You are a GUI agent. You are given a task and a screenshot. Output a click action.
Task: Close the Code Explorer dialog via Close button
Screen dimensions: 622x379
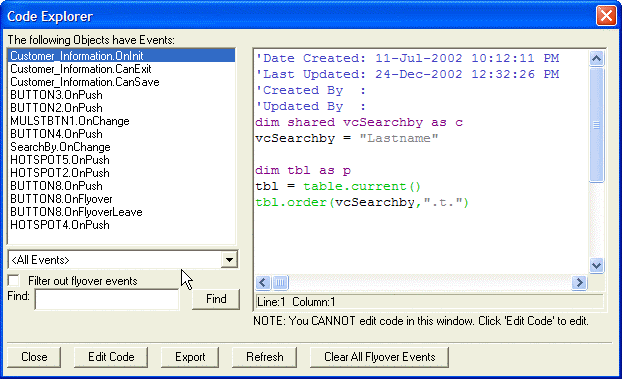34,357
